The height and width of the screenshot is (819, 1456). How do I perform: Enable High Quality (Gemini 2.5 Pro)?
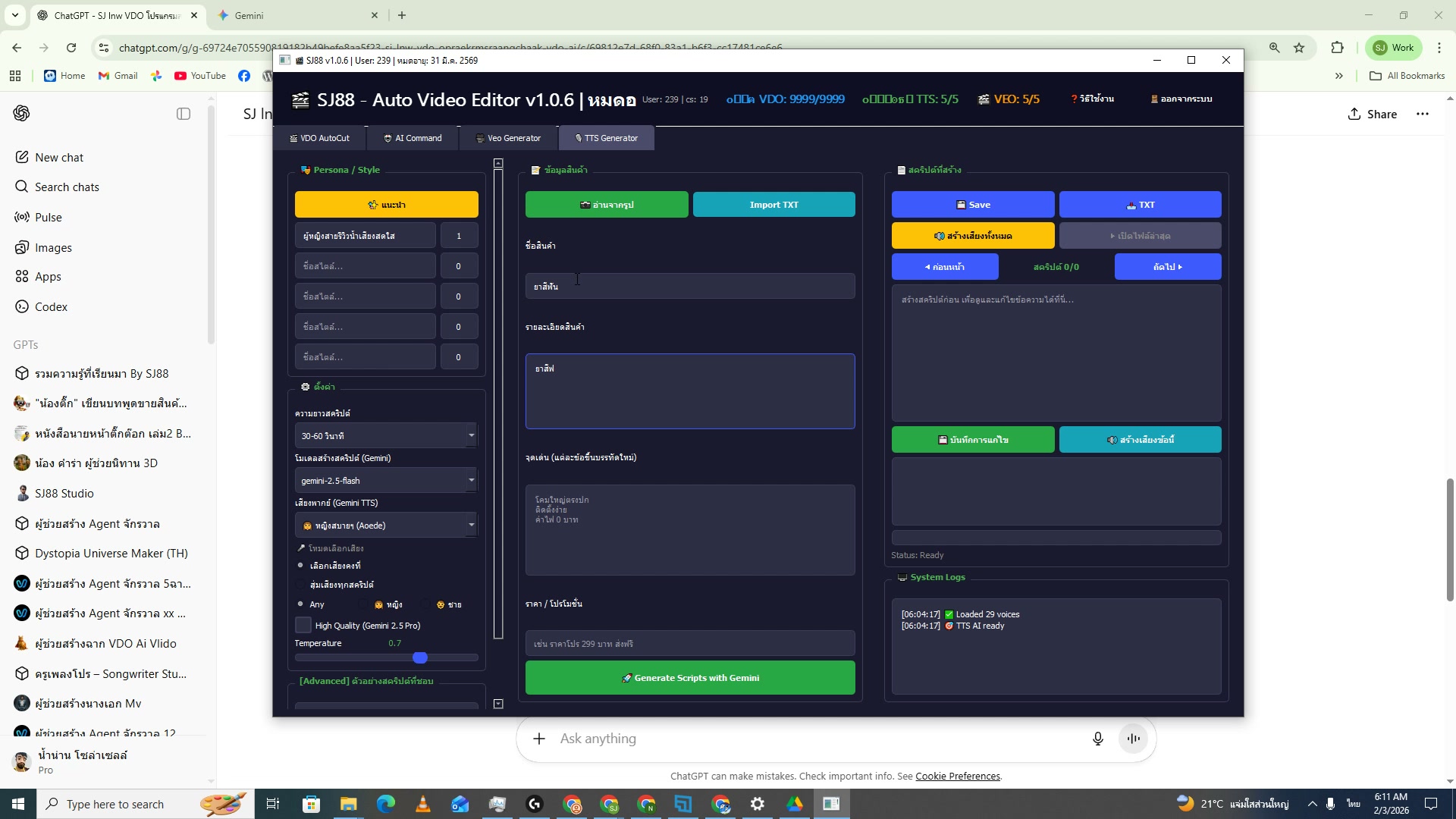tap(303, 625)
